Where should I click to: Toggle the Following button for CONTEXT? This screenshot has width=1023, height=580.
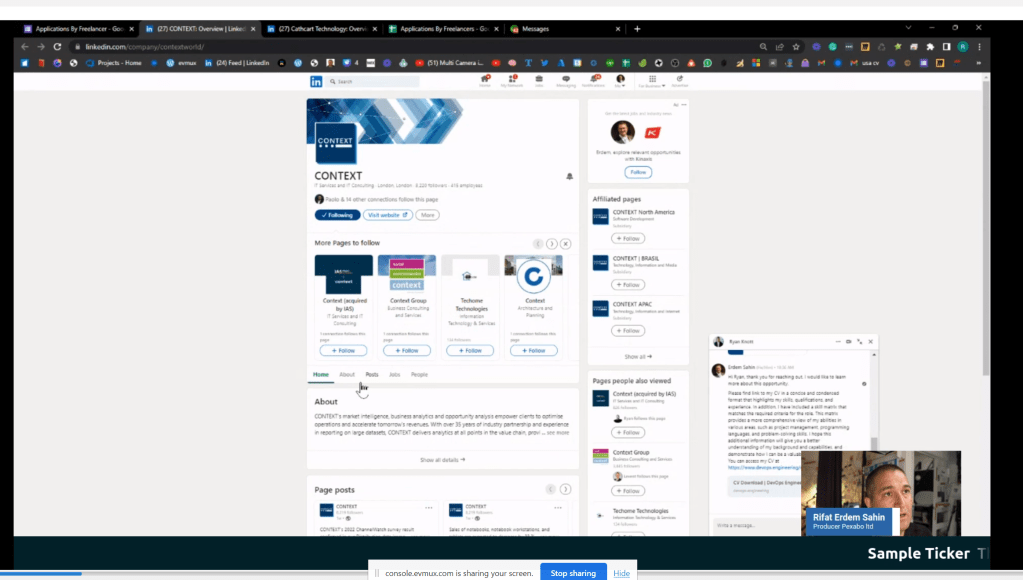coord(337,215)
